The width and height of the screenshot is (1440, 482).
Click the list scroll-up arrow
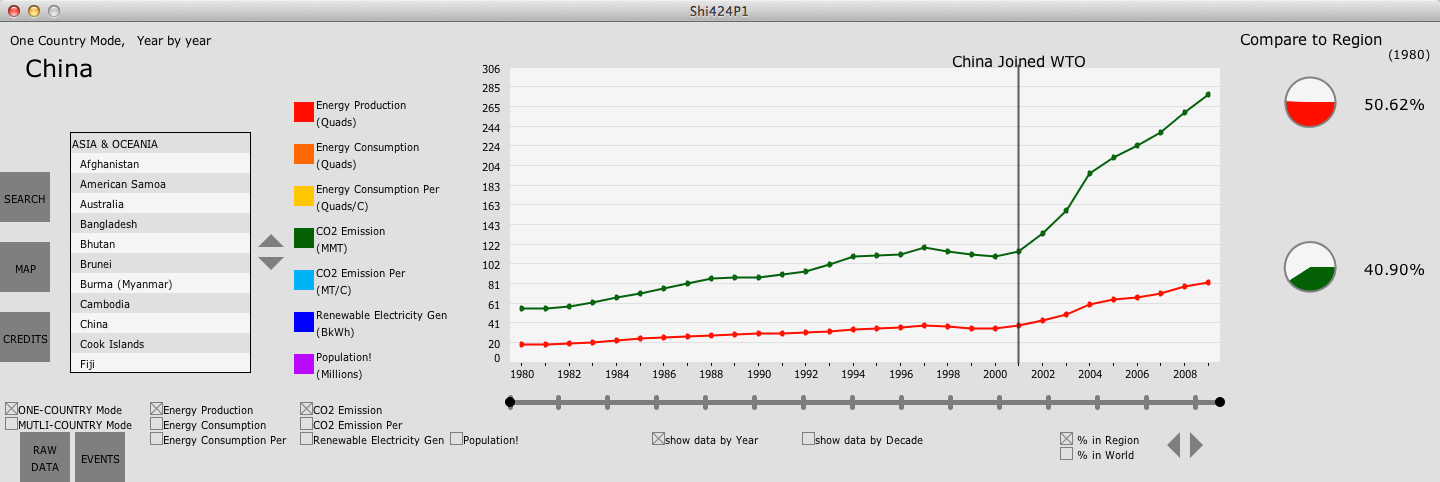pos(271,241)
